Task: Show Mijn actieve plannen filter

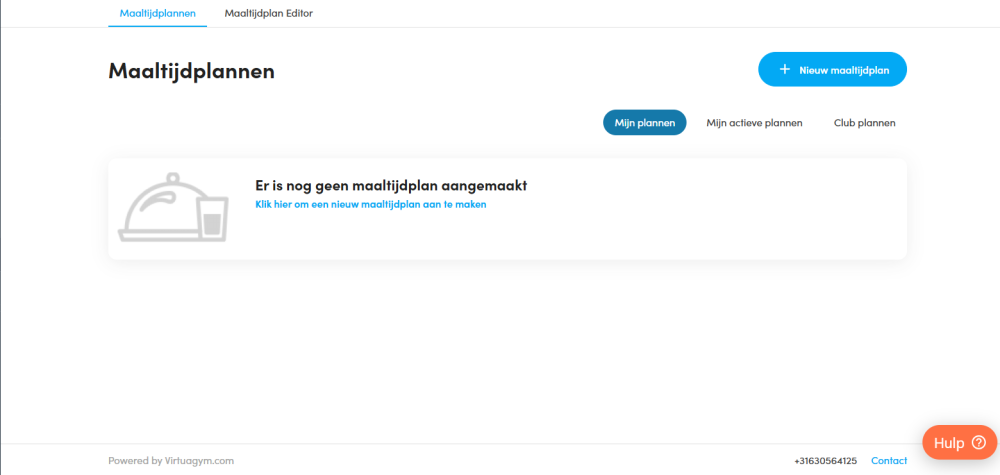Action: (x=754, y=122)
